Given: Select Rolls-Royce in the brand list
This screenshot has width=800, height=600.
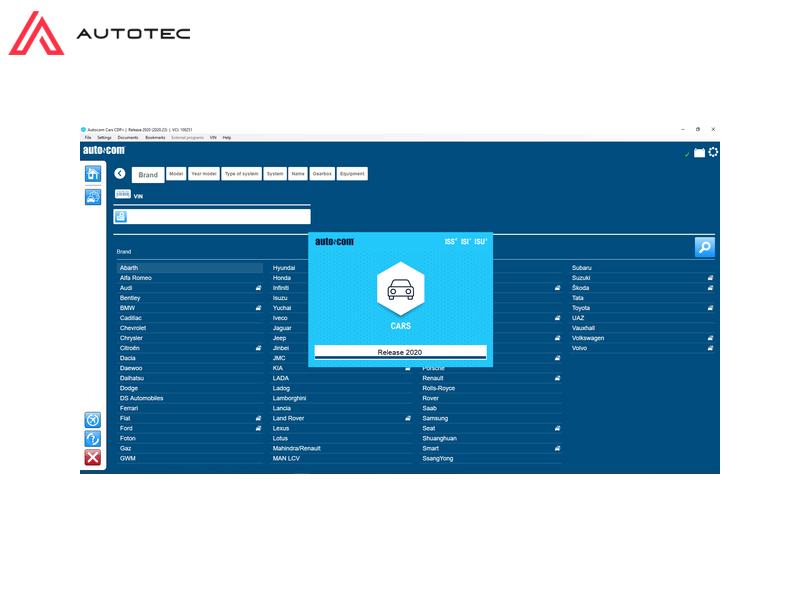Looking at the screenshot, I should point(491,388).
